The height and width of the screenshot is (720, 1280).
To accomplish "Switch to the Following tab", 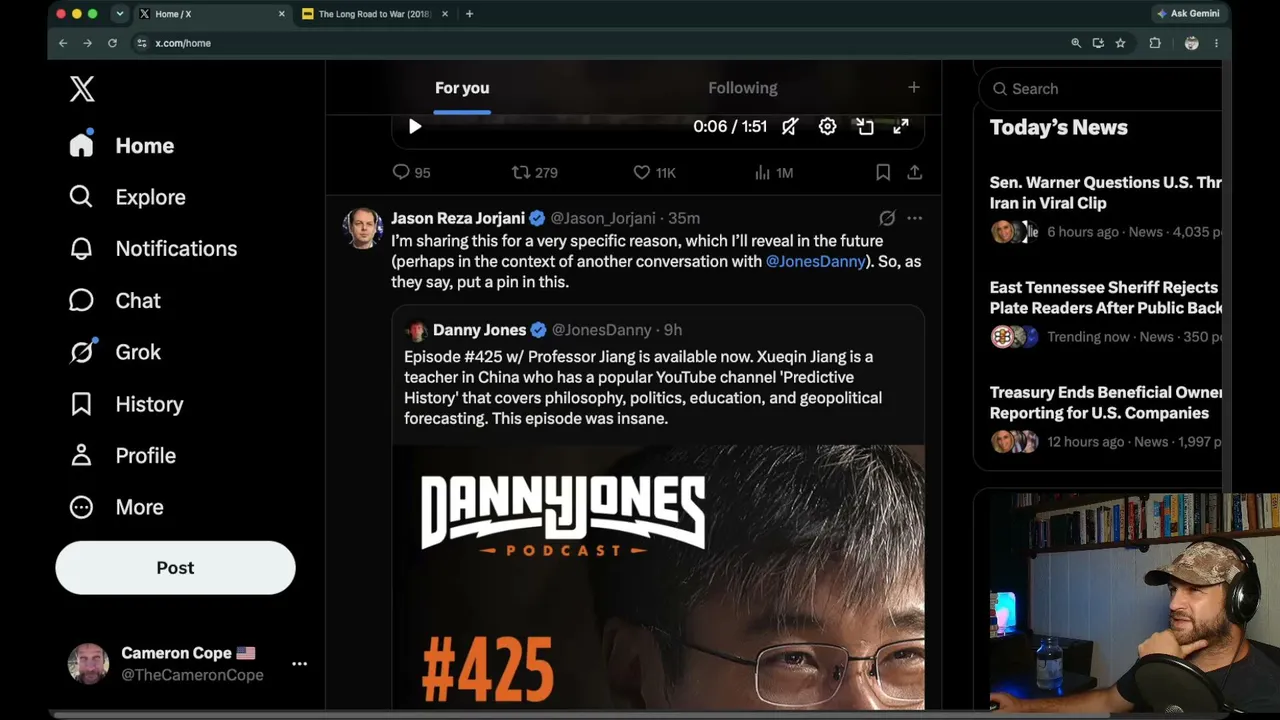I will tap(742, 88).
